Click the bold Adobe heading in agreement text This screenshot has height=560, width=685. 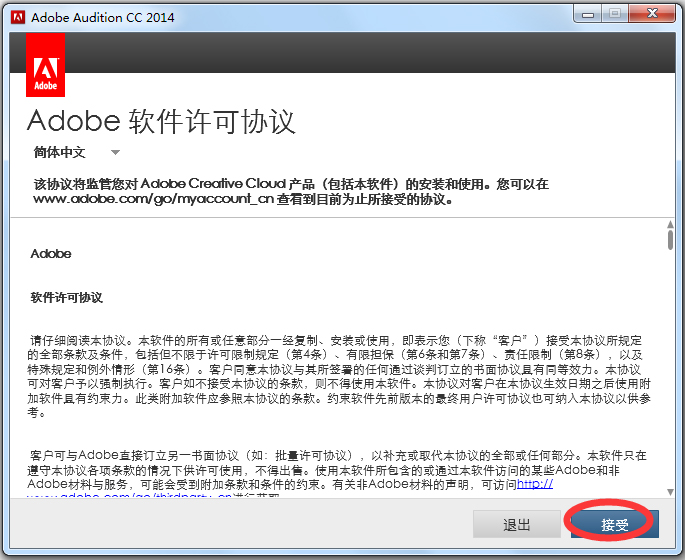(51, 254)
